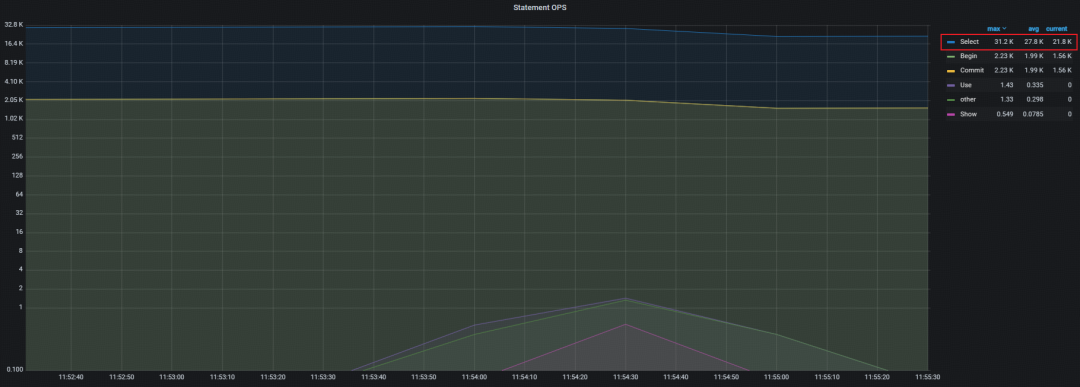Image resolution: width=1080 pixels, height=387 pixels.
Task: Toggle the Begin series in the legend
Action: point(968,56)
